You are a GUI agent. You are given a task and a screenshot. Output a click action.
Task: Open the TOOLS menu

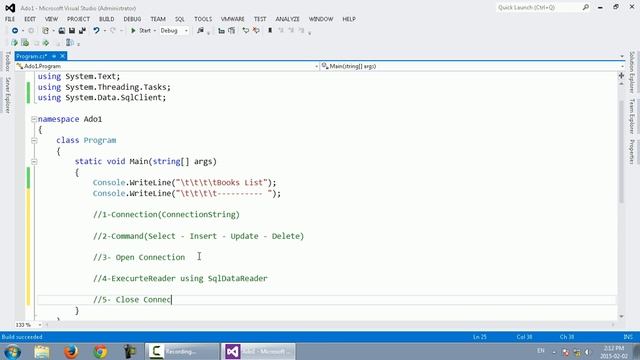click(x=203, y=19)
